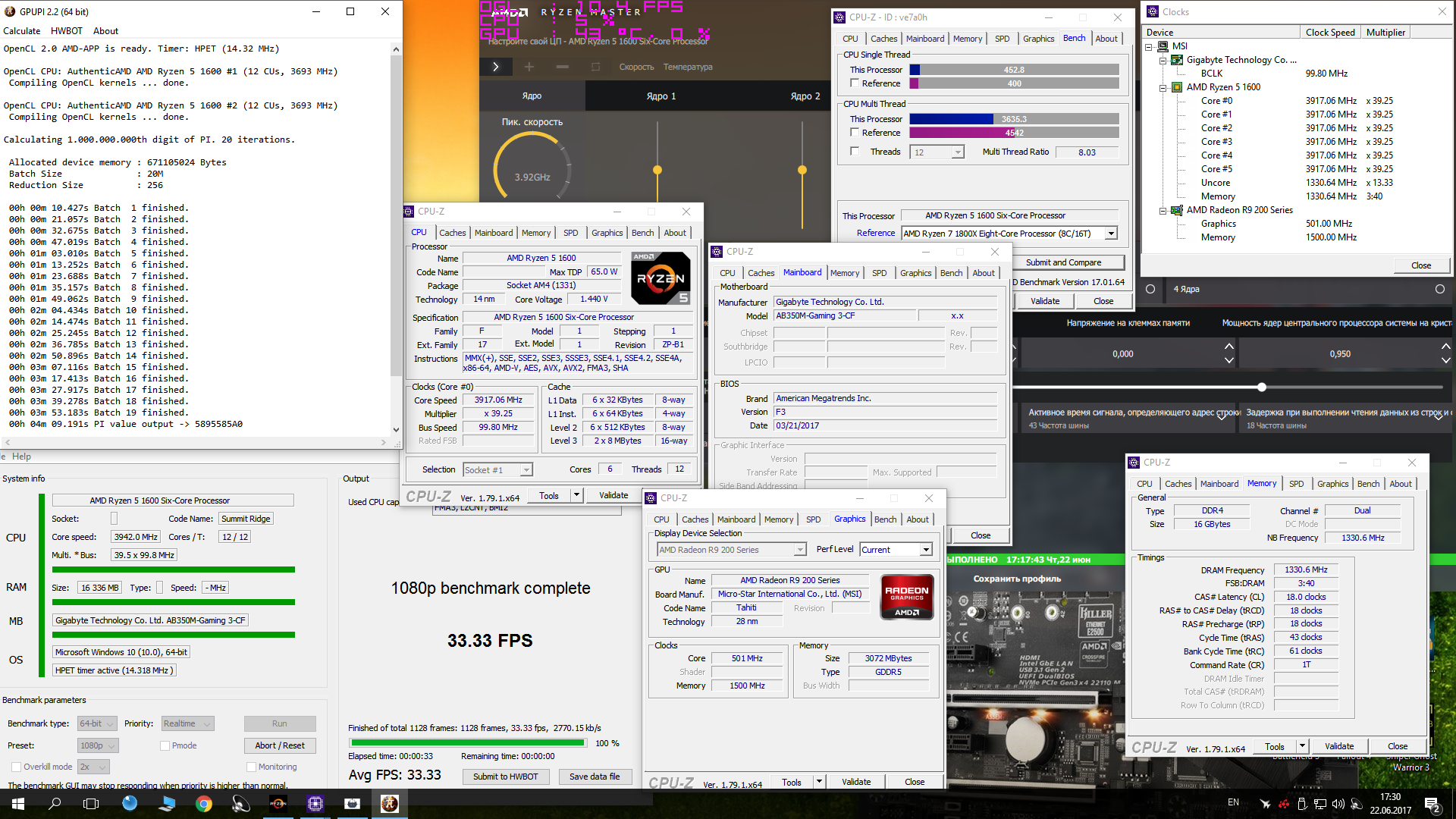
Task: Open GPUPI pi taskbar icon
Action: click(390, 804)
